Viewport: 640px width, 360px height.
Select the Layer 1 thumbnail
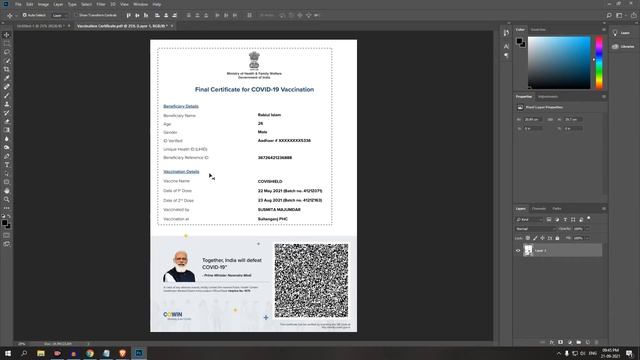coord(528,250)
